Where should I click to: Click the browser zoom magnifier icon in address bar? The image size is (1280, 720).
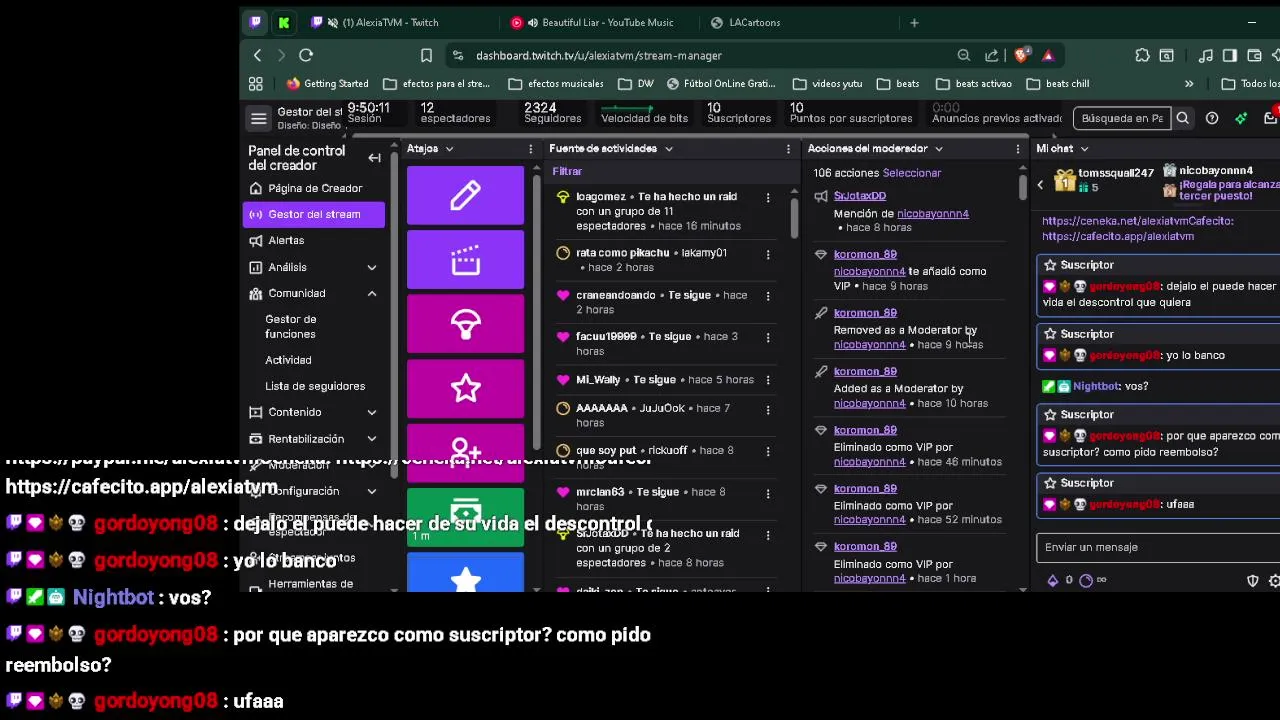[x=963, y=55]
